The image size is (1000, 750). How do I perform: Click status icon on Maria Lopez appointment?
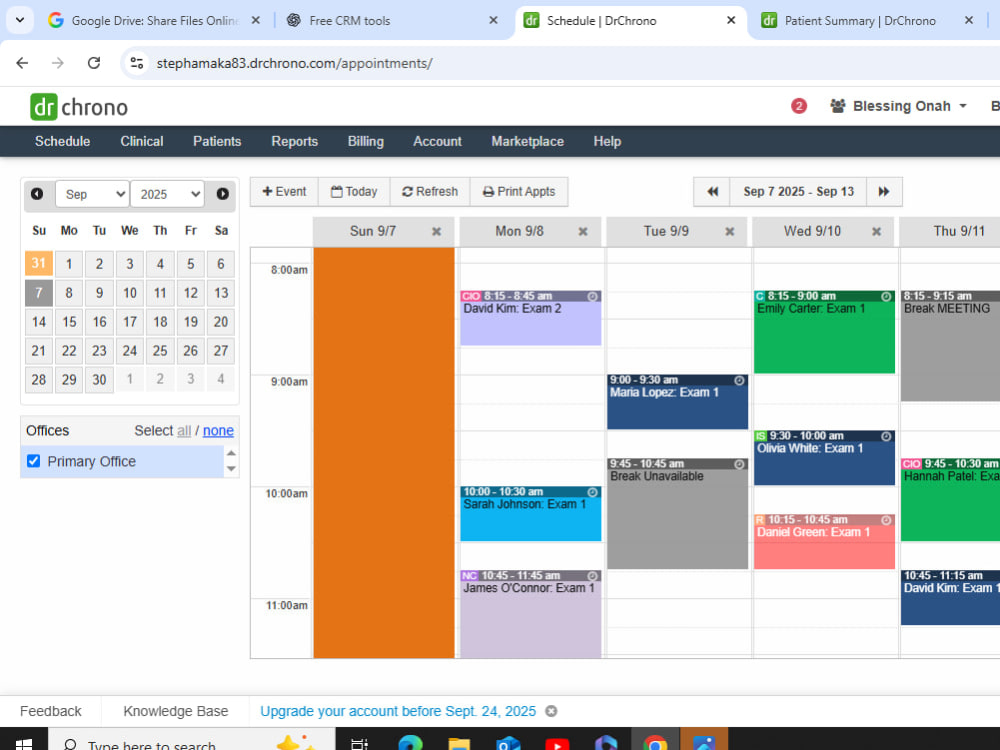click(739, 380)
